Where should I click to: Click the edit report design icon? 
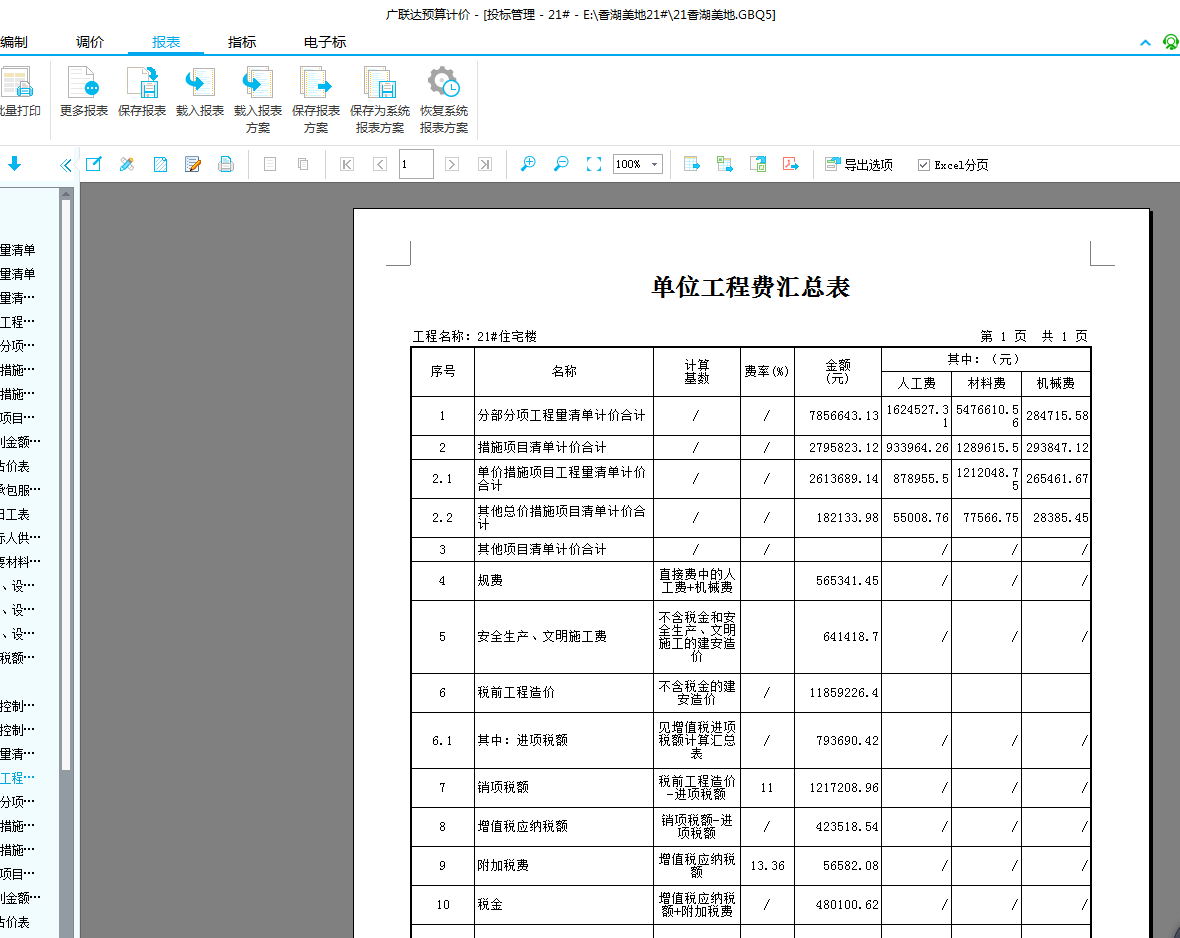93,164
